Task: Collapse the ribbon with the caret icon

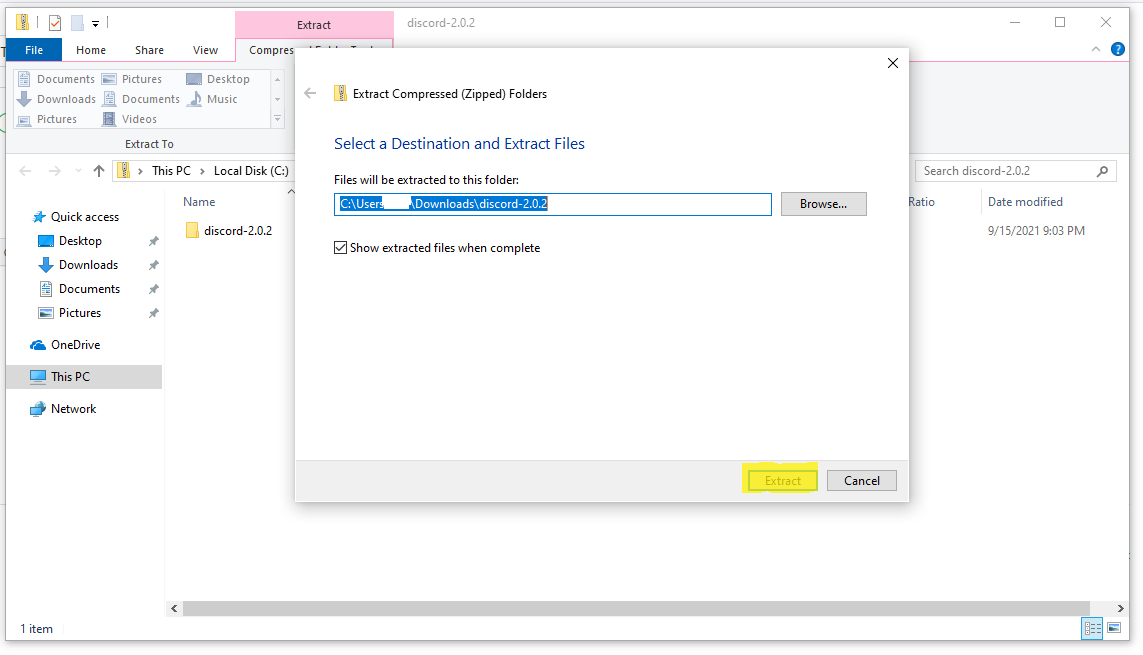Action: (1096, 49)
